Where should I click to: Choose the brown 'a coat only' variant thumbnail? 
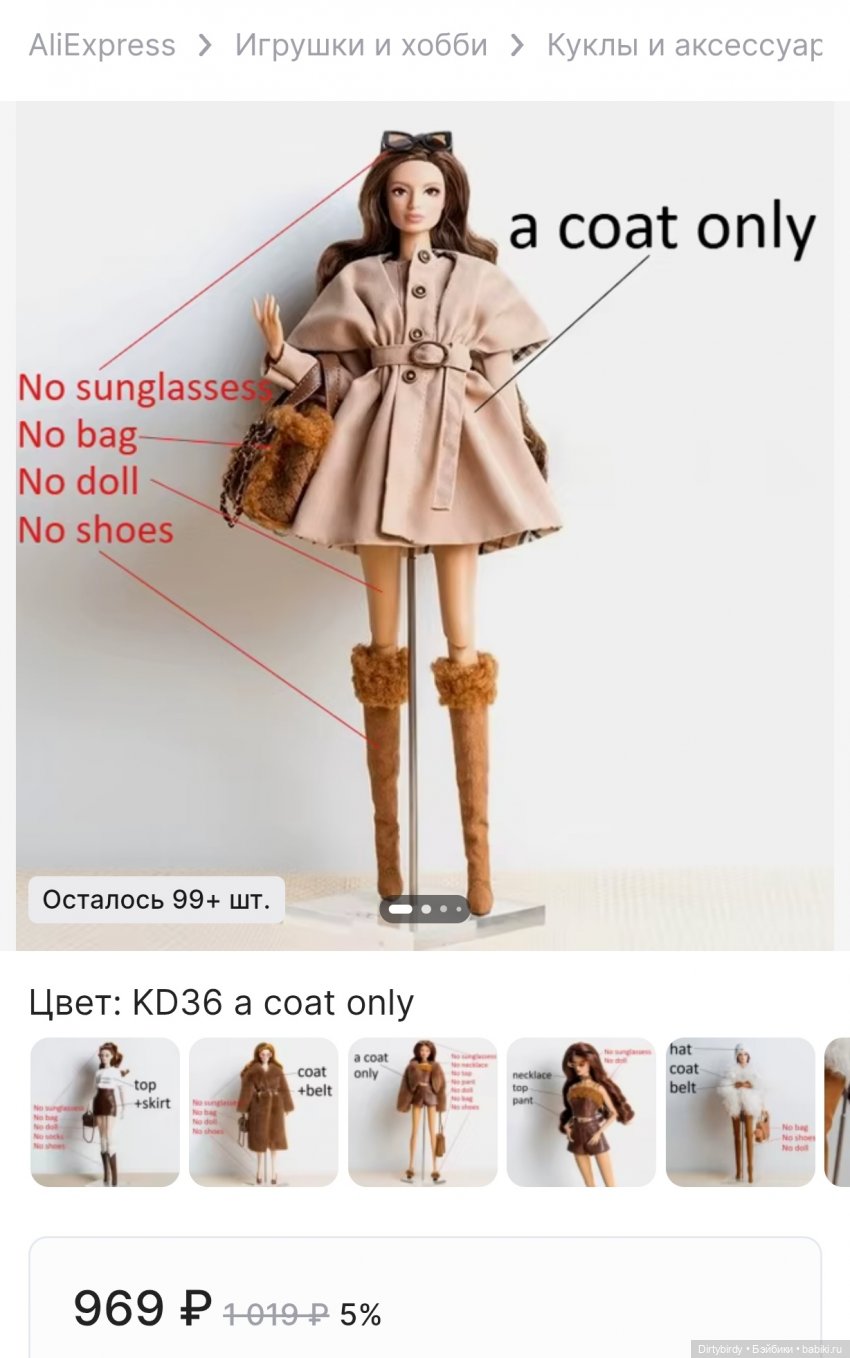[422, 1112]
